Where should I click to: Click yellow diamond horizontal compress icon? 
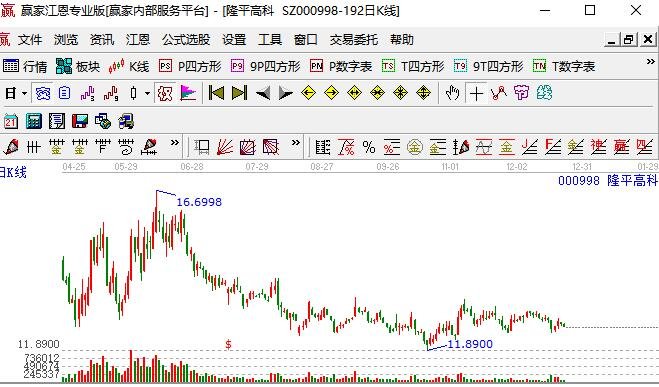377,93
